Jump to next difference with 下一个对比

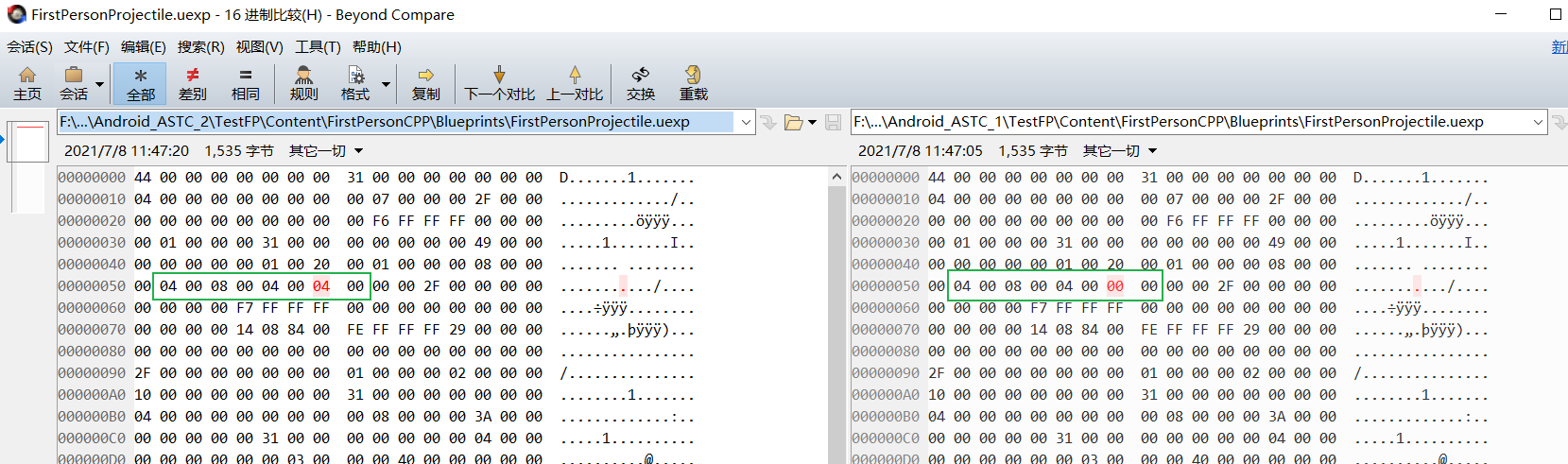pyautogui.click(x=499, y=83)
